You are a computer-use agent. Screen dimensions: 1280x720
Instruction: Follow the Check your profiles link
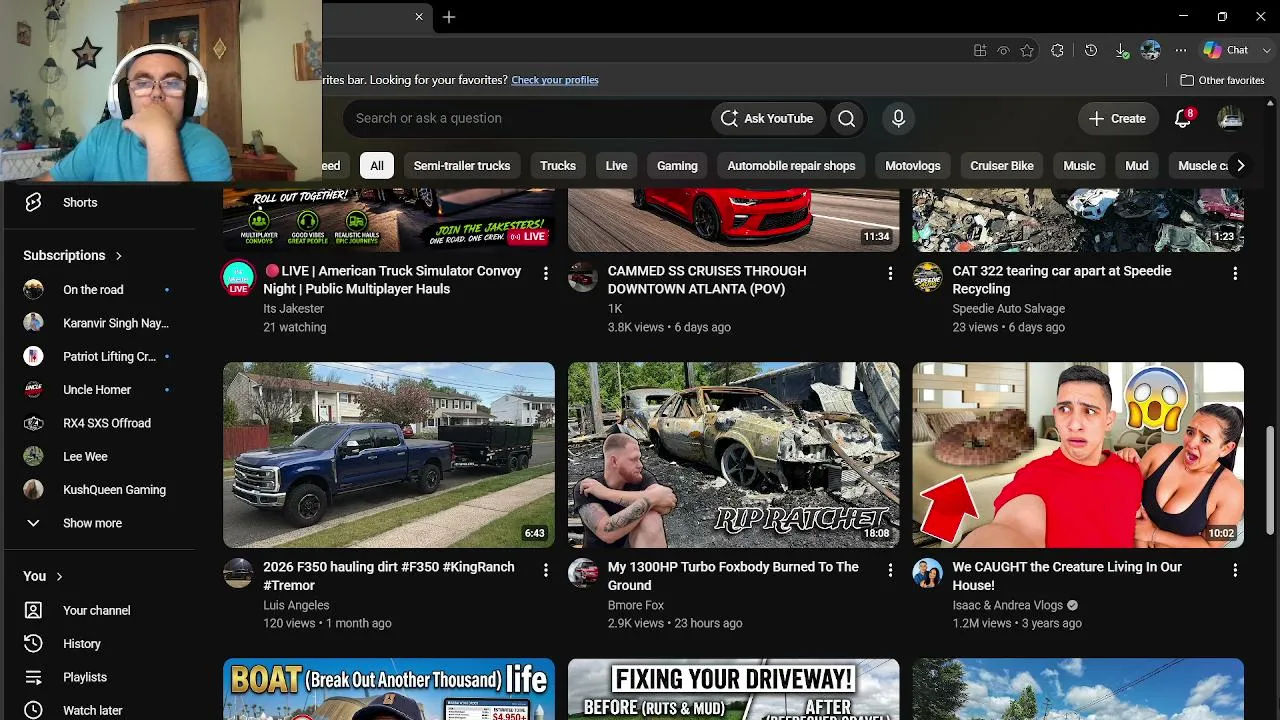click(x=555, y=80)
